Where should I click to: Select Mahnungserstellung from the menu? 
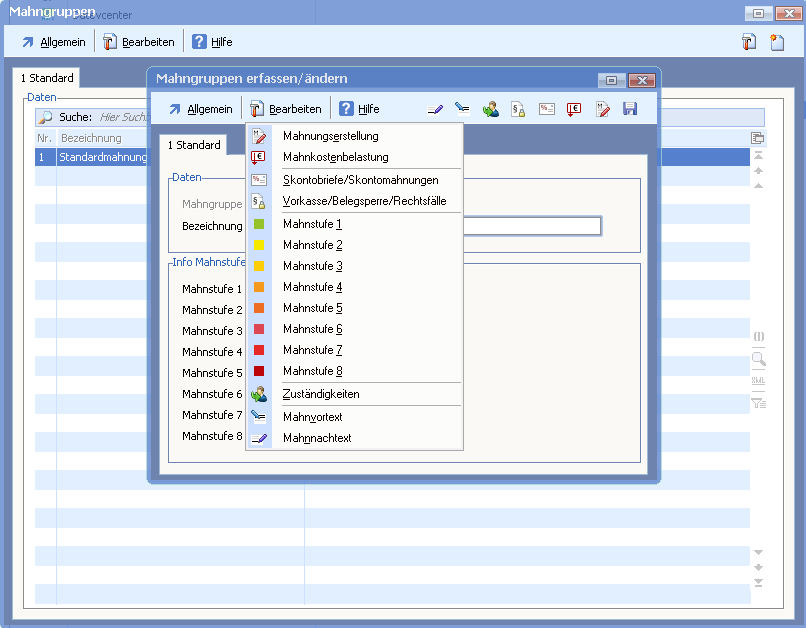point(330,136)
